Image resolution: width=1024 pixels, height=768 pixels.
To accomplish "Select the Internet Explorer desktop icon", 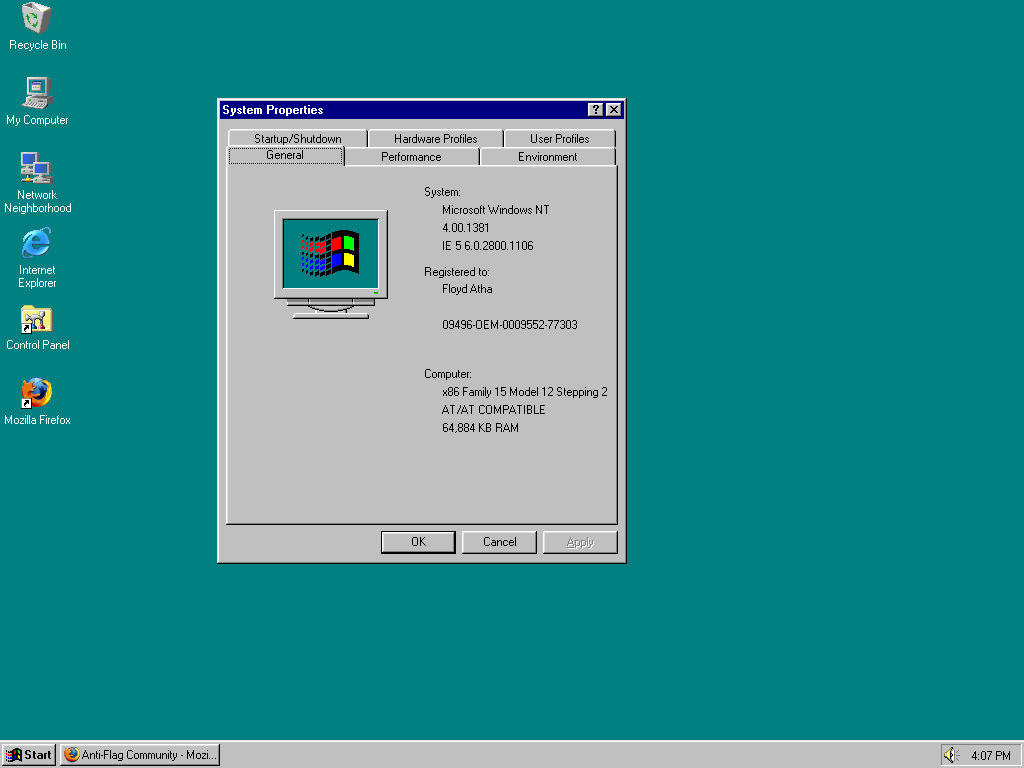I will click(x=37, y=243).
